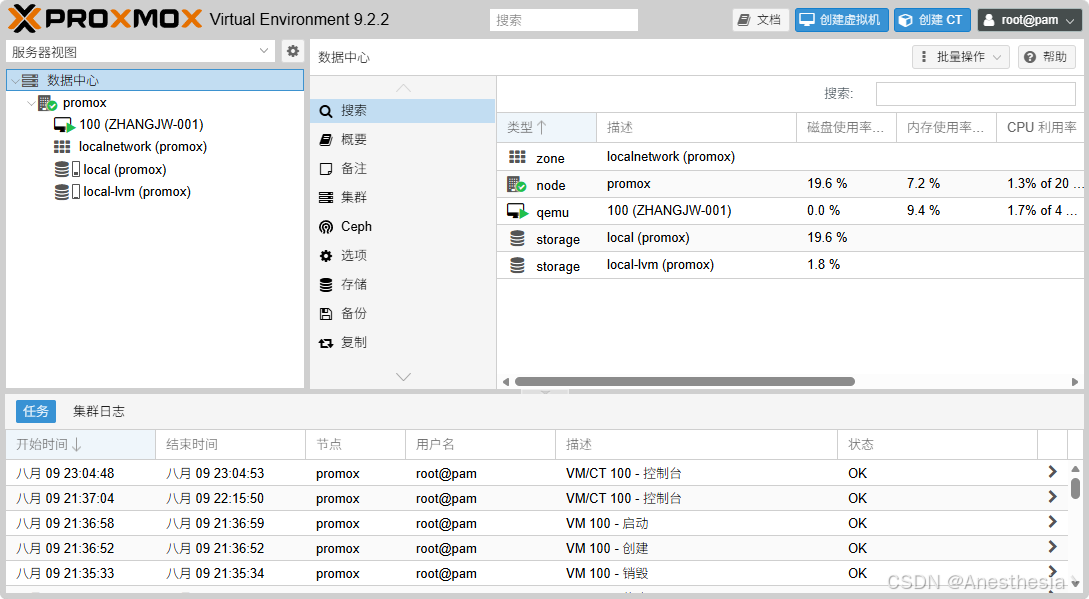Sort by disk usage column header

(x=847, y=127)
